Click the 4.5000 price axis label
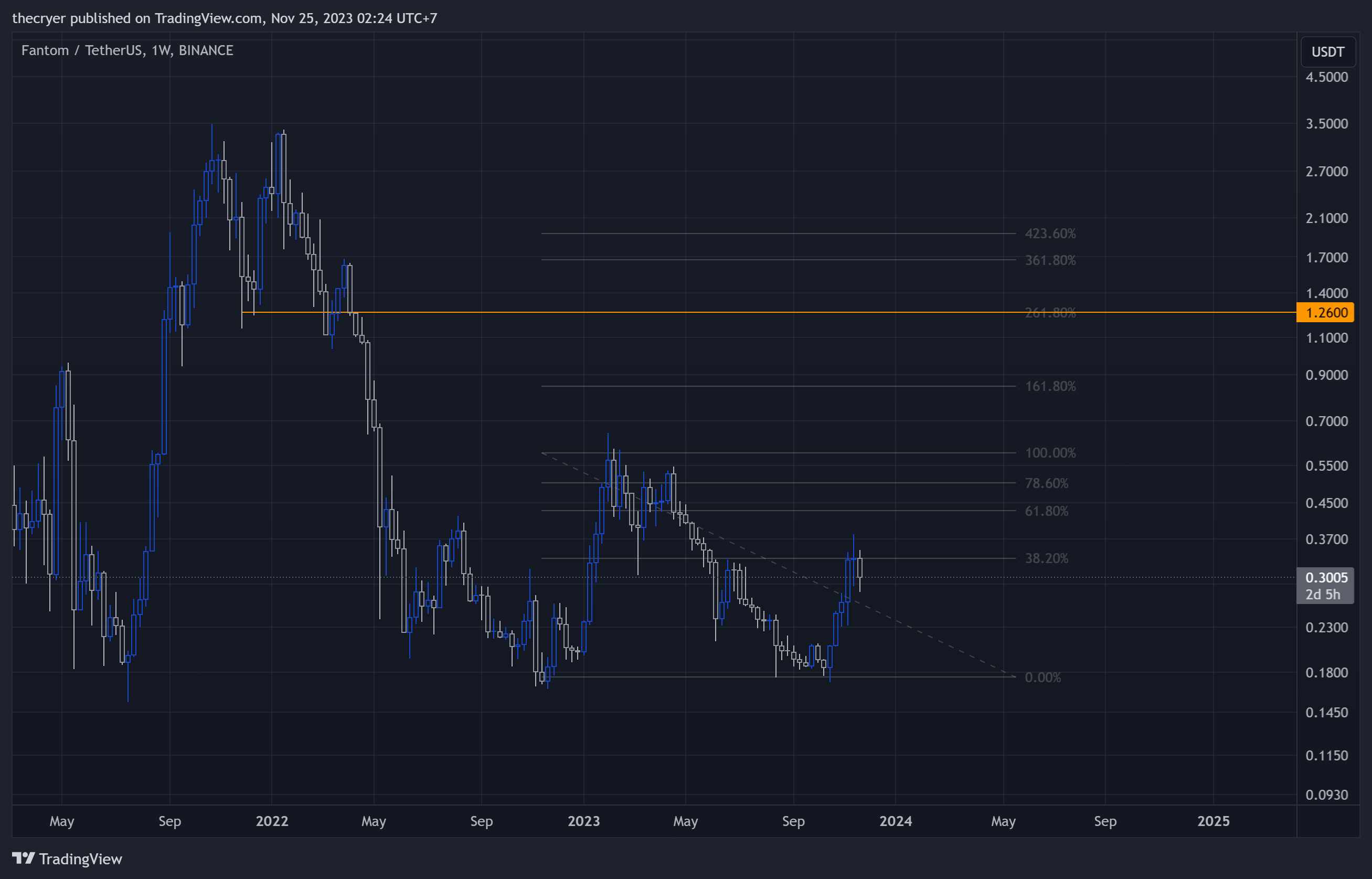1372x879 pixels. tap(1327, 77)
